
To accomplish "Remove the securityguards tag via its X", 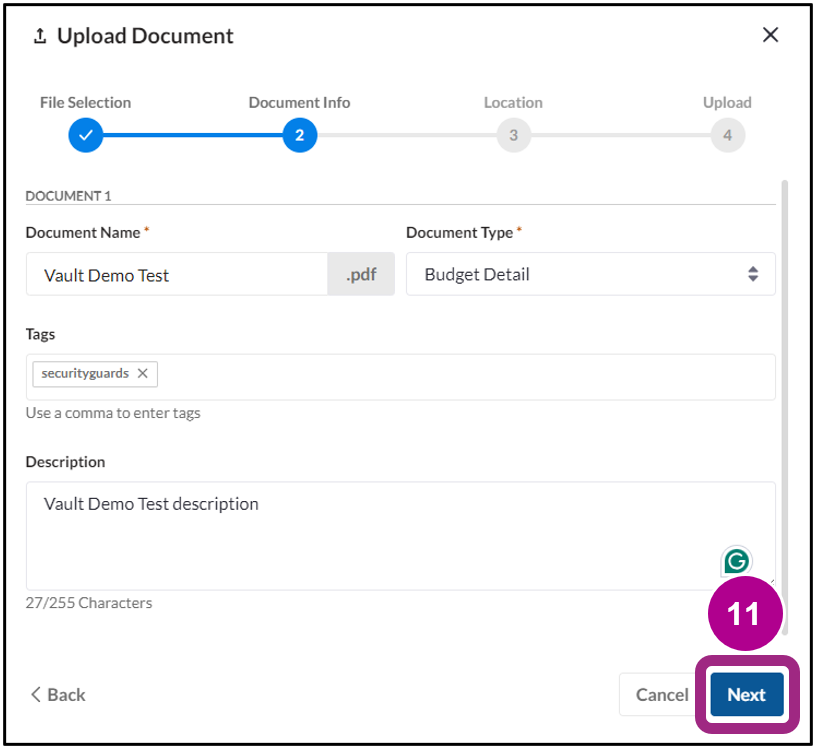I will pos(143,373).
